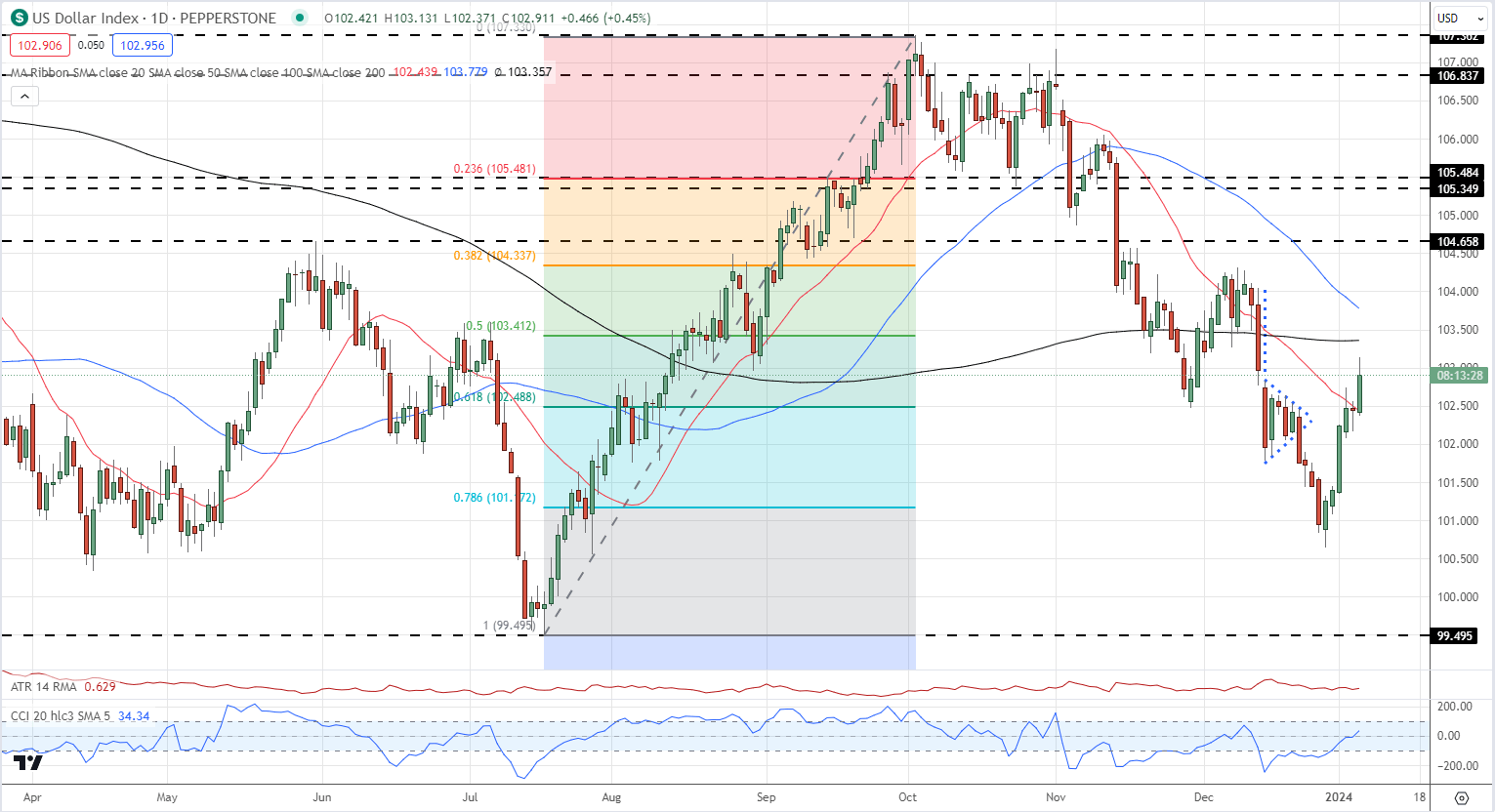Screen dimensions: 1495x812
Task: Click the Dec label on time axis
Action: point(1204,797)
